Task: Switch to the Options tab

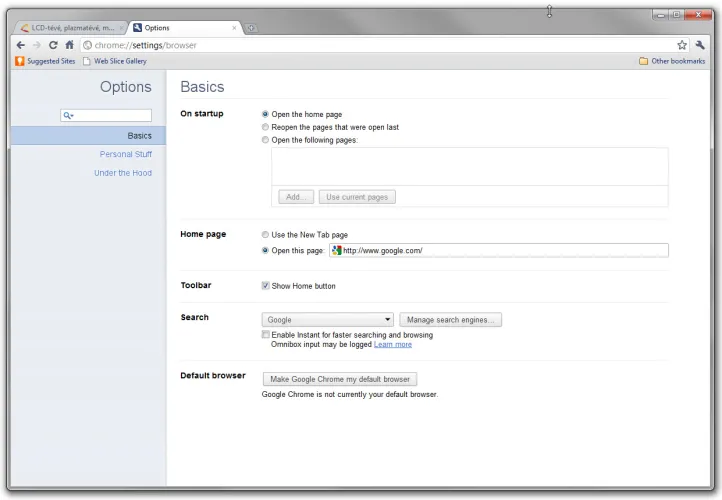Action: coord(185,28)
